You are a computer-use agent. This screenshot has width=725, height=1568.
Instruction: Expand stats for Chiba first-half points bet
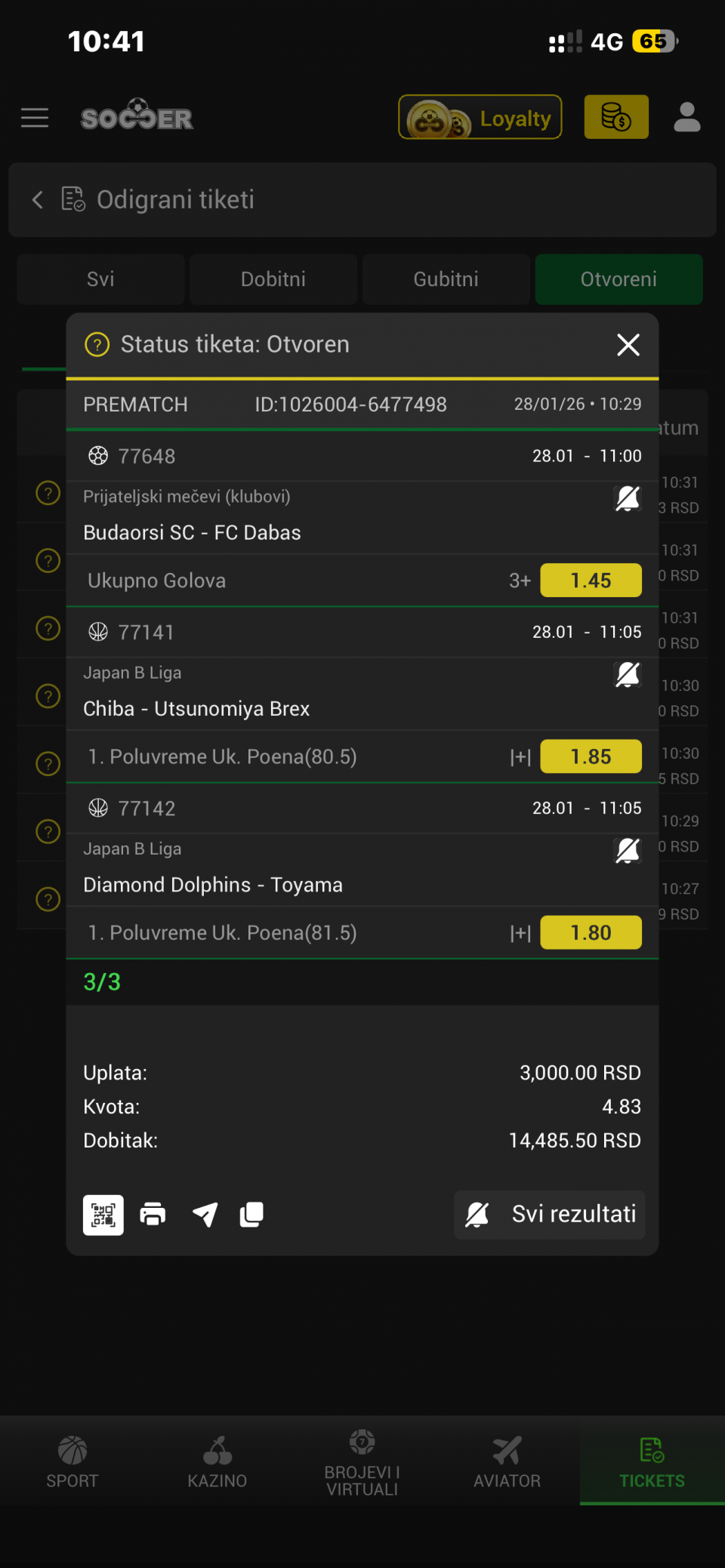click(x=520, y=757)
